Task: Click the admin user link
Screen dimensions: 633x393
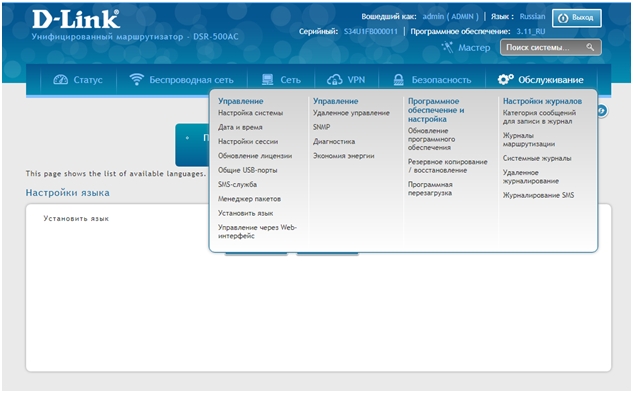Action: 433,17
